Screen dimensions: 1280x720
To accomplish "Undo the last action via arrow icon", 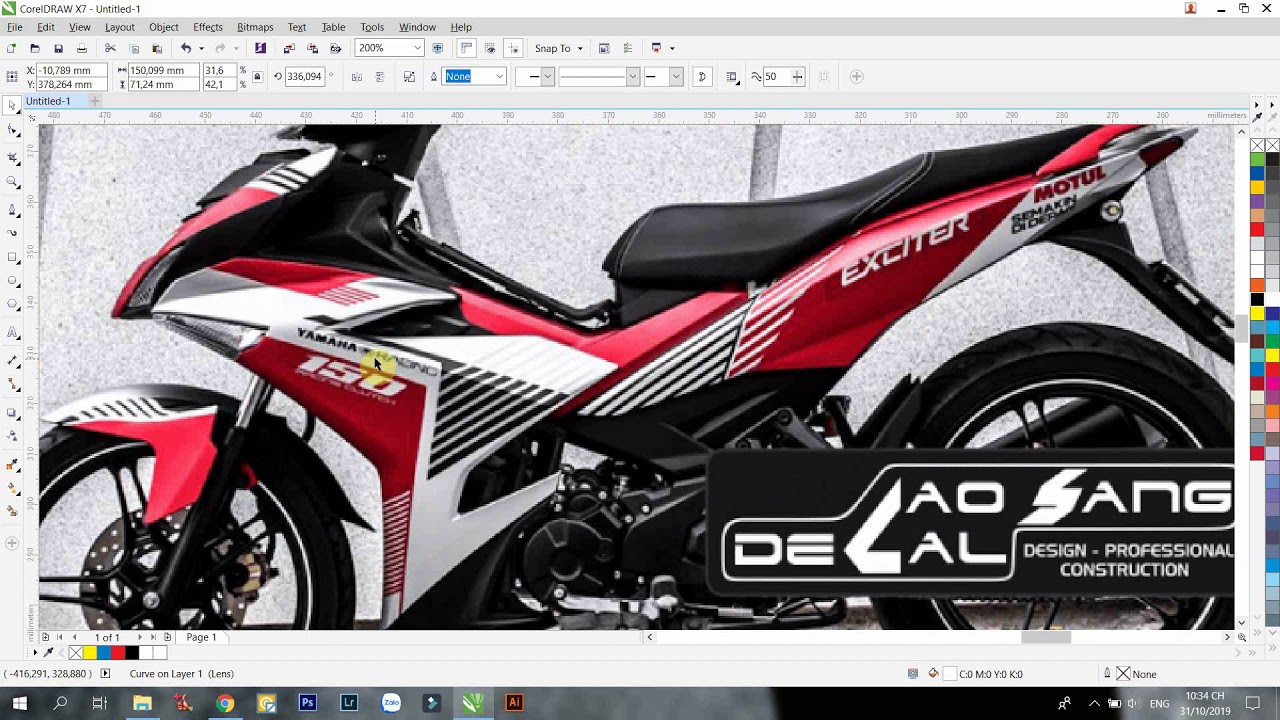I will tap(186, 48).
